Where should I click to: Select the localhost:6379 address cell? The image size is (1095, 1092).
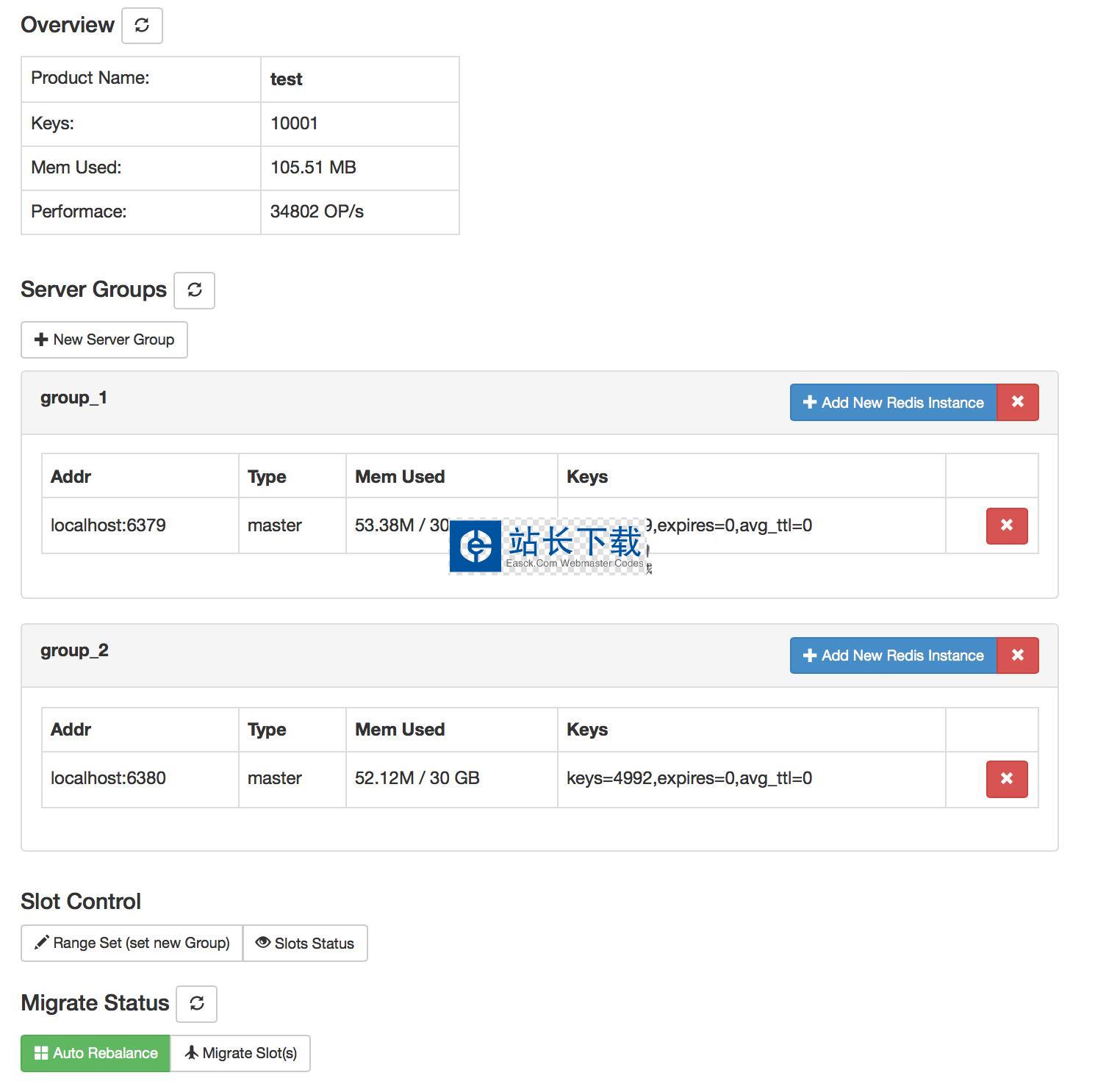(108, 525)
